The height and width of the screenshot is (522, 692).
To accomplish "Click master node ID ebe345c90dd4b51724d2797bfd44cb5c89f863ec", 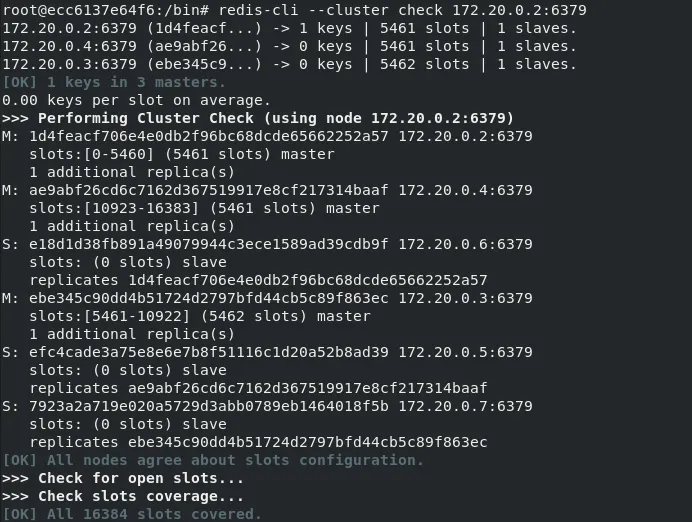I will point(209,298).
